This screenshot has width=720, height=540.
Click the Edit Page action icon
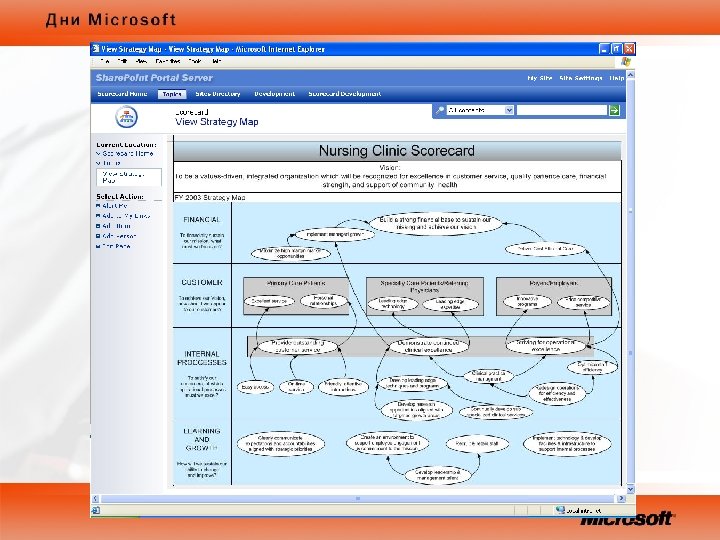[x=98, y=246]
